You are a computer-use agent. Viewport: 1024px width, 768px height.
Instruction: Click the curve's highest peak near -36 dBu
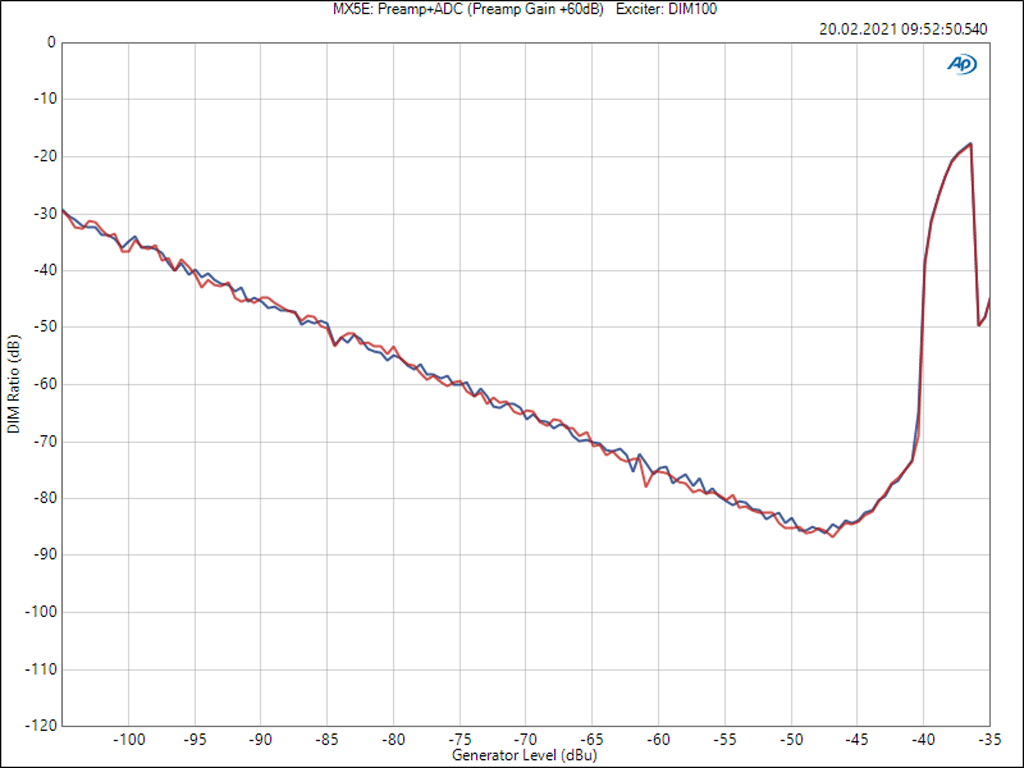[970, 144]
